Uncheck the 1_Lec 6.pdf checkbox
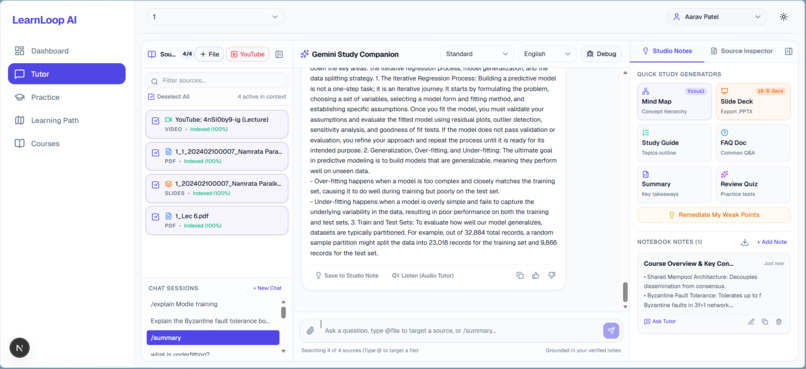Viewport: 806px width, 369px height. pos(156,217)
